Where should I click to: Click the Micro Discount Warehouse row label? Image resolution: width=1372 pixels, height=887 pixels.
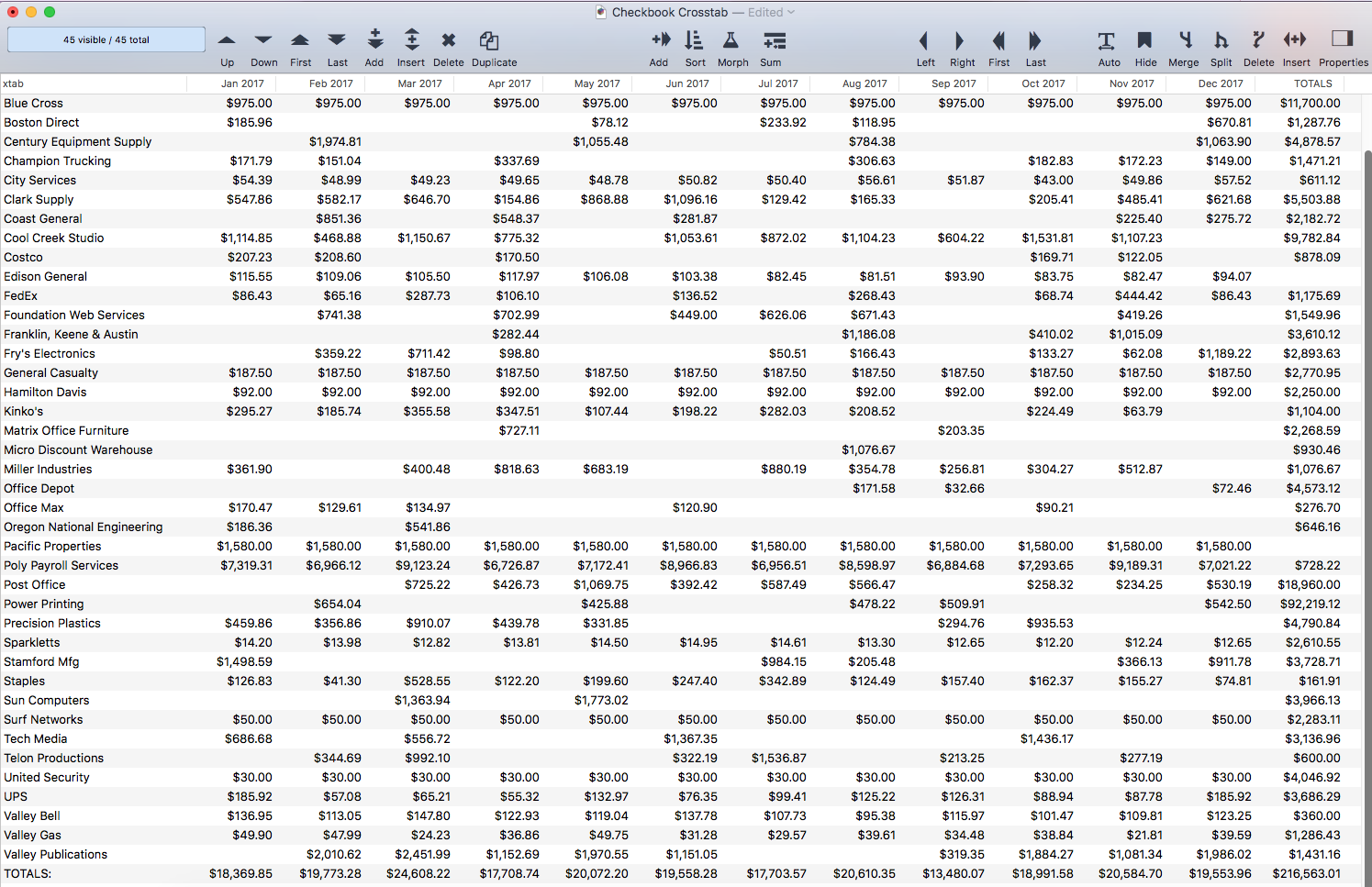click(x=78, y=449)
